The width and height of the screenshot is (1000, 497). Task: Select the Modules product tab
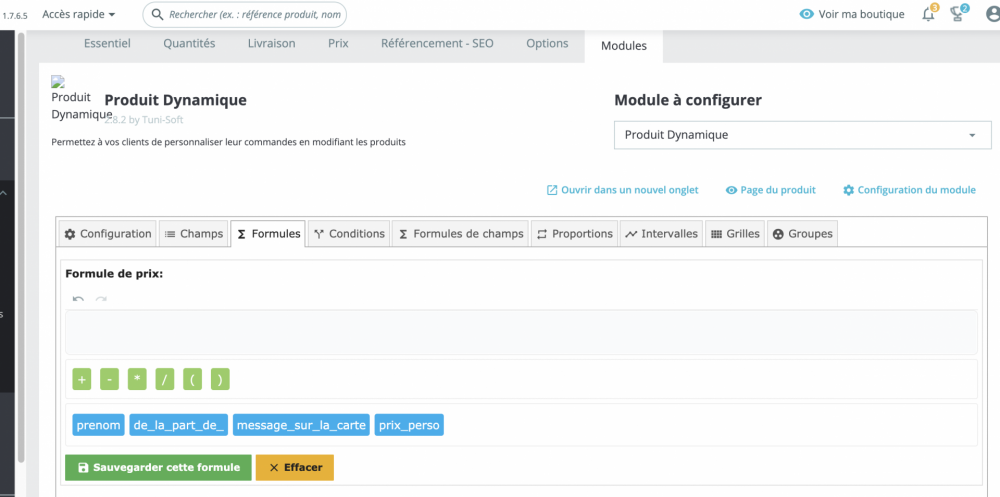[x=624, y=46]
